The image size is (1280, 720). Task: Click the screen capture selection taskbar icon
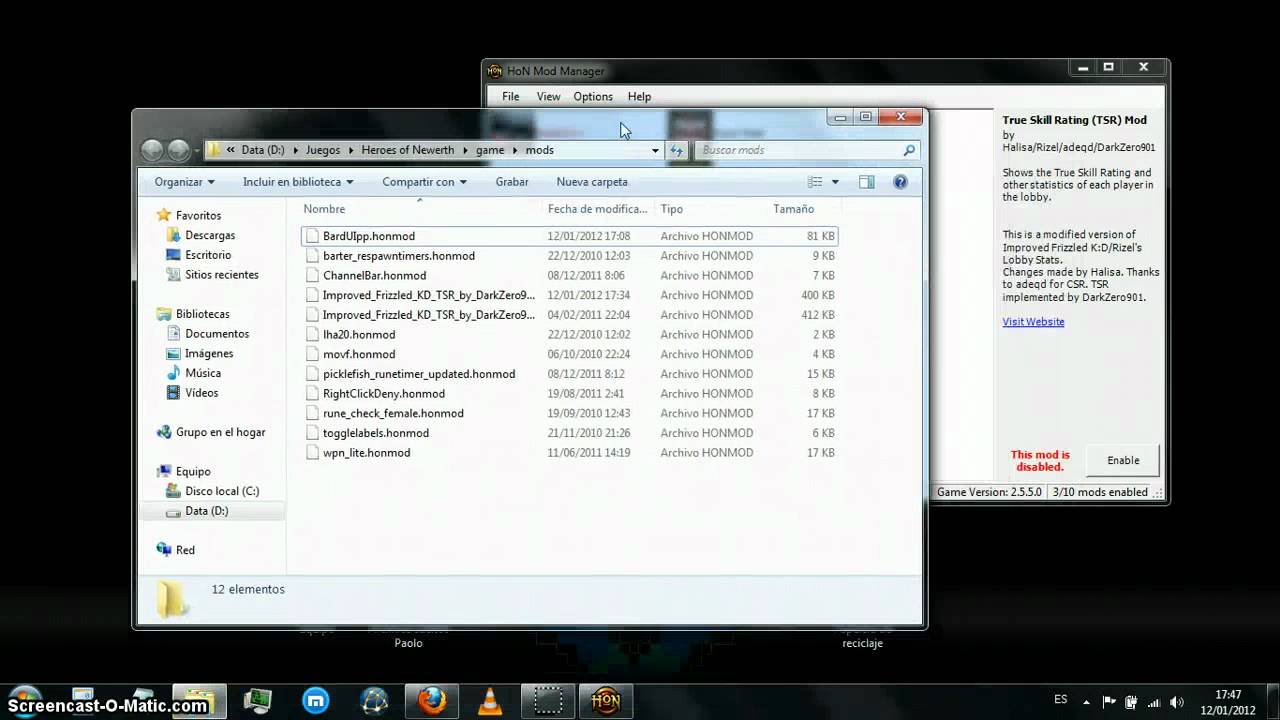(548, 701)
